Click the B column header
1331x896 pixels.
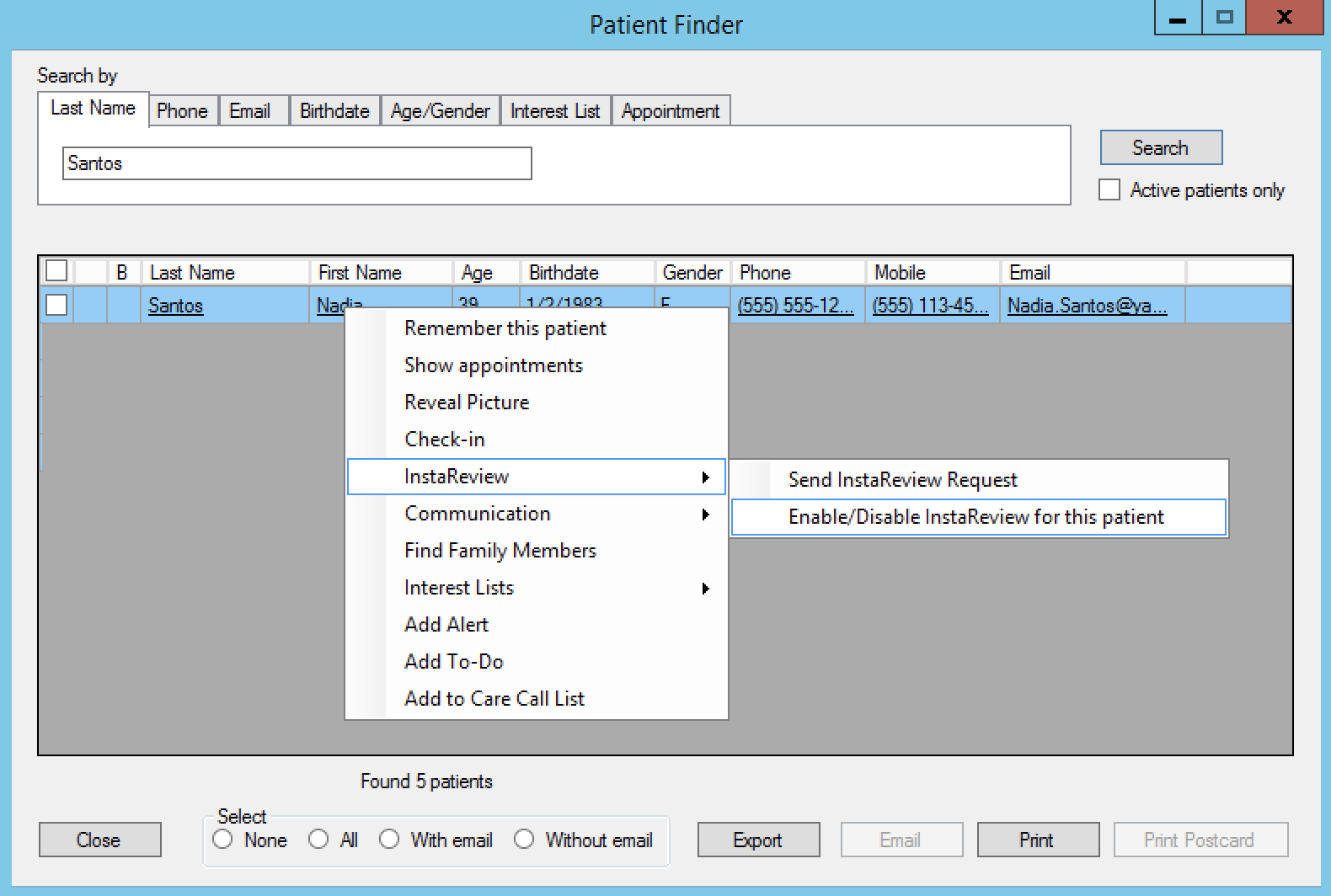(x=123, y=272)
